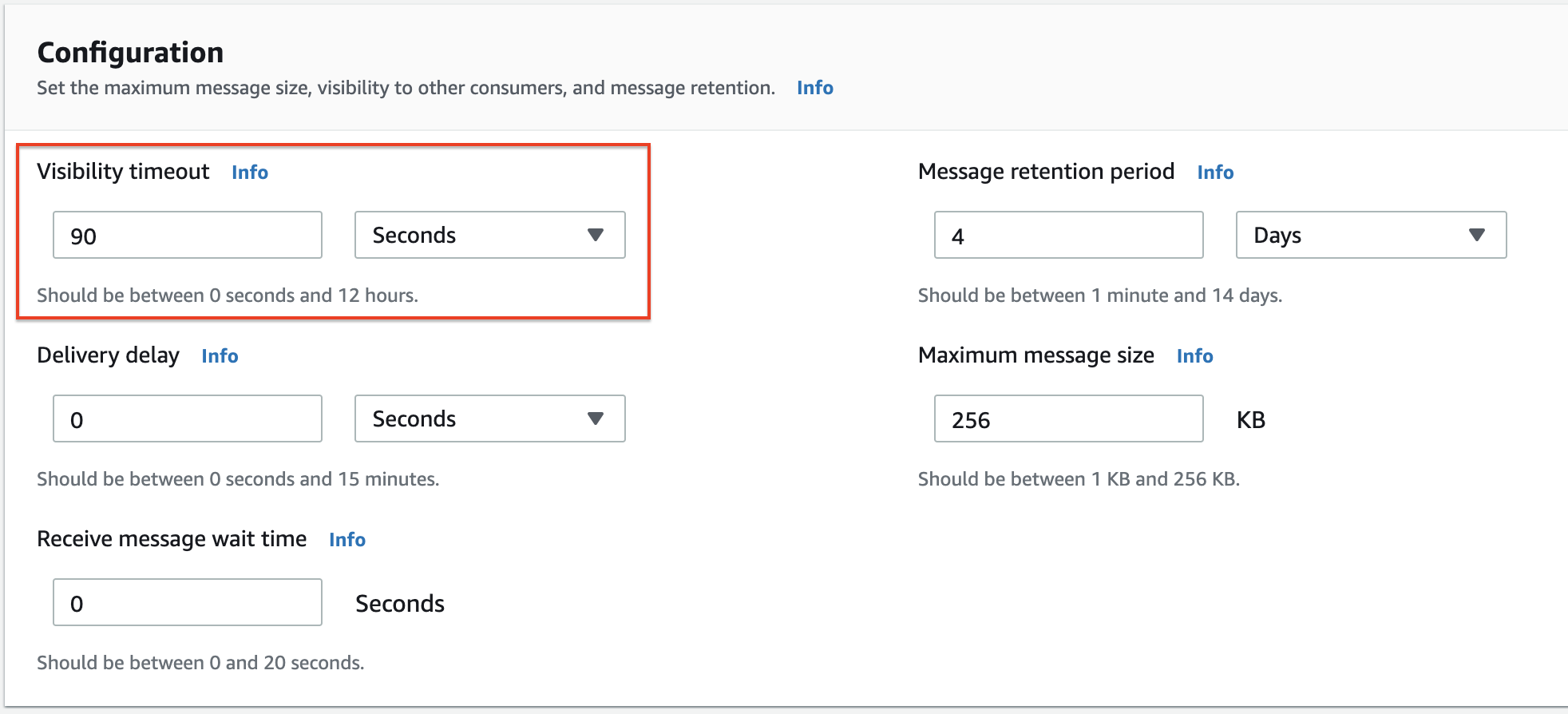
Task: Click the 'Set the maximum message size' description
Action: click(406, 88)
